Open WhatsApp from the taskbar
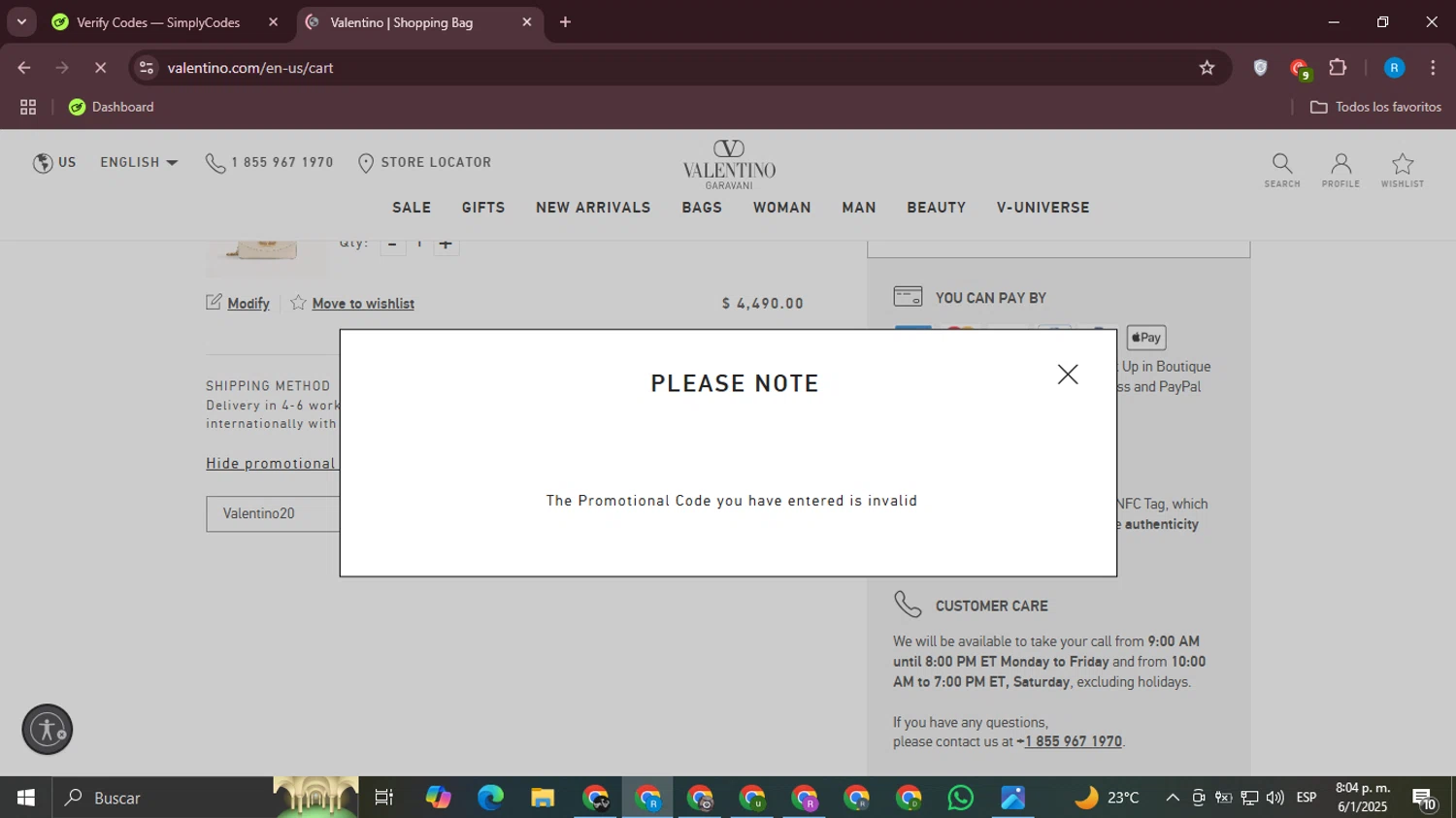Screen dimensions: 1456x818 (x=961, y=798)
